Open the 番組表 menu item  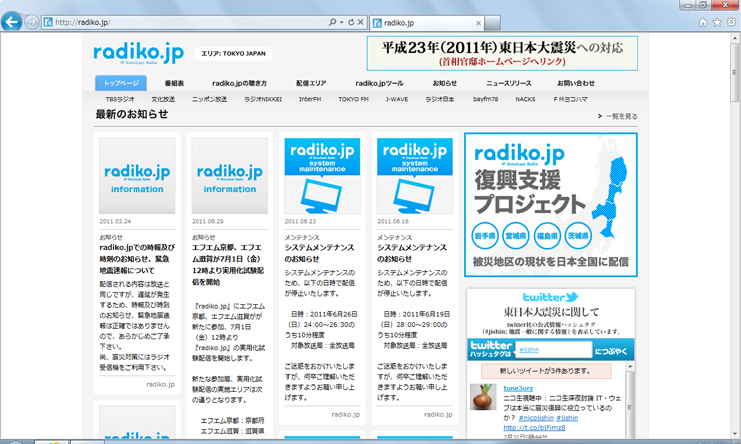174,83
